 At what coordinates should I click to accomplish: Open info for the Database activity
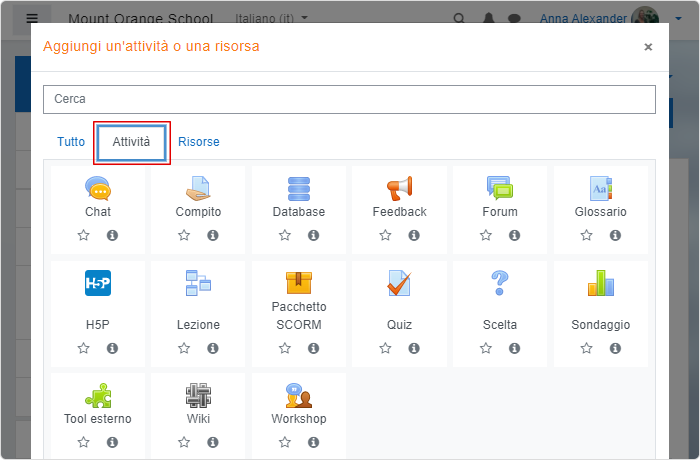pyautogui.click(x=313, y=235)
